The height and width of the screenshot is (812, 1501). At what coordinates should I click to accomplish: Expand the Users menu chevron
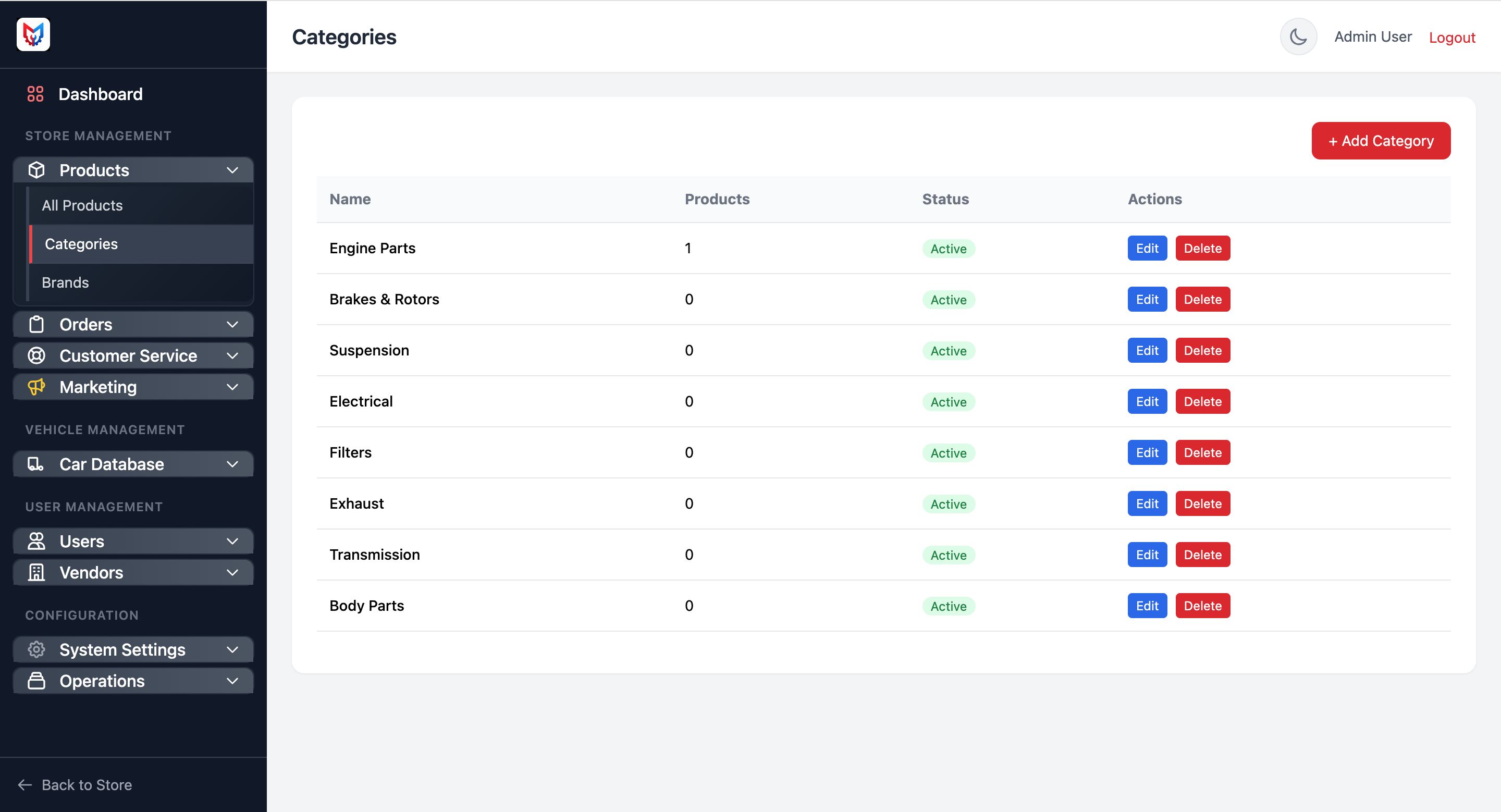232,541
